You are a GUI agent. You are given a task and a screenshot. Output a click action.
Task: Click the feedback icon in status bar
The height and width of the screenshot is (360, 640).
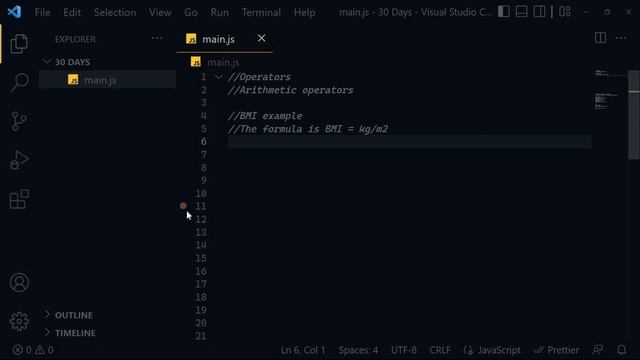click(598, 350)
